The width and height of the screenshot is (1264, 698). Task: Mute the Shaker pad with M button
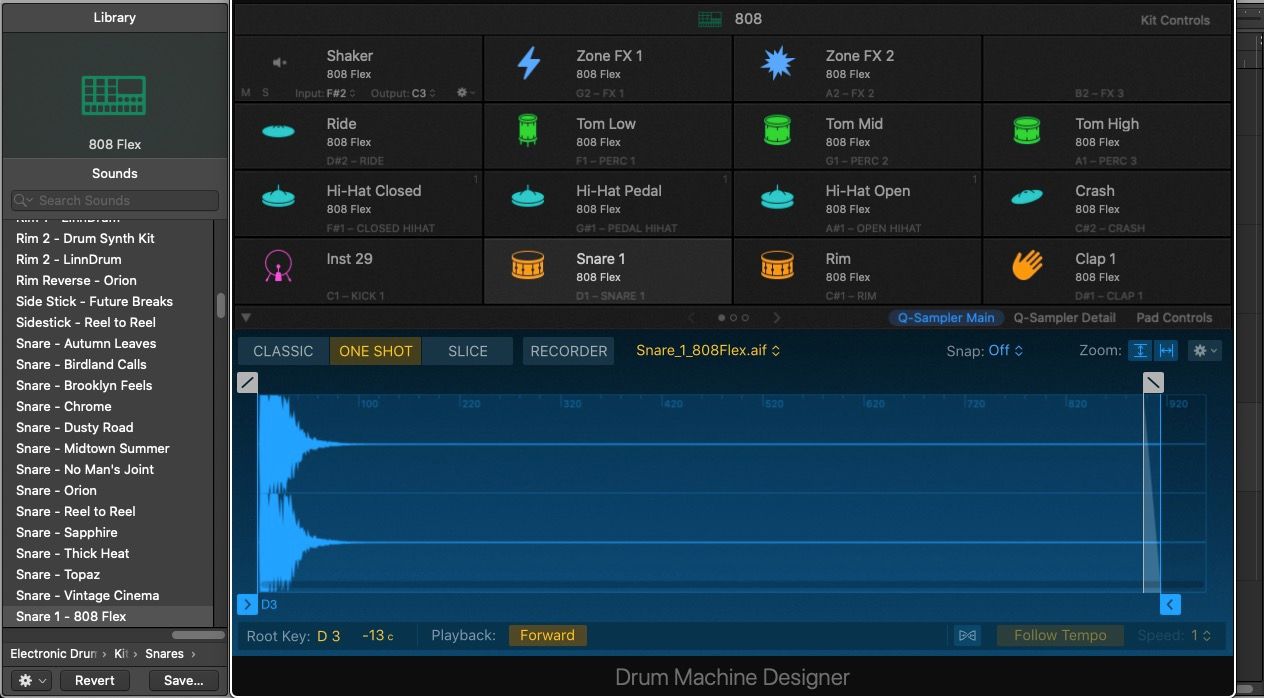click(x=247, y=93)
